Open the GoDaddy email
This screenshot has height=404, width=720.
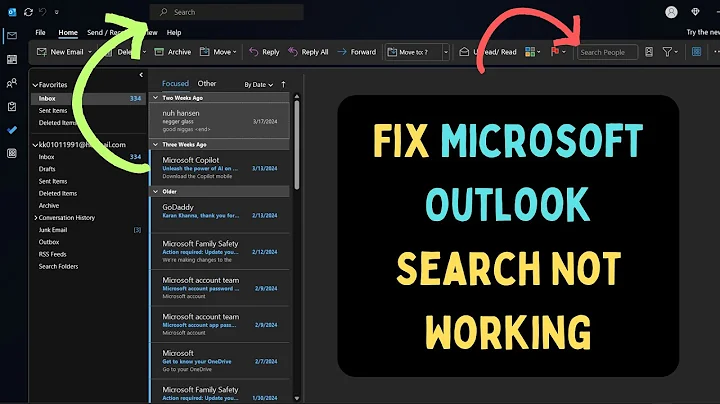pos(219,215)
